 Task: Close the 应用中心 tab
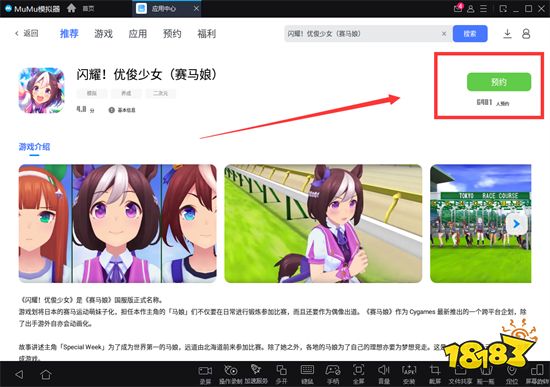pos(196,8)
